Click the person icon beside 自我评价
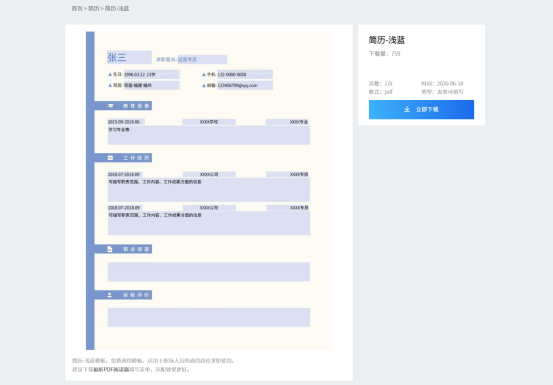The height and width of the screenshot is (385, 553). tap(110, 295)
